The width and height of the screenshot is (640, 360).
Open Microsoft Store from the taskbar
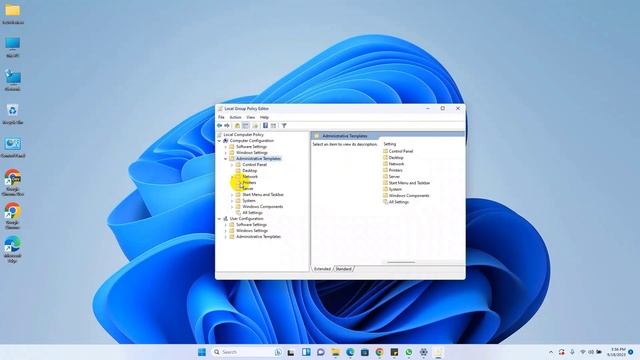click(x=365, y=352)
